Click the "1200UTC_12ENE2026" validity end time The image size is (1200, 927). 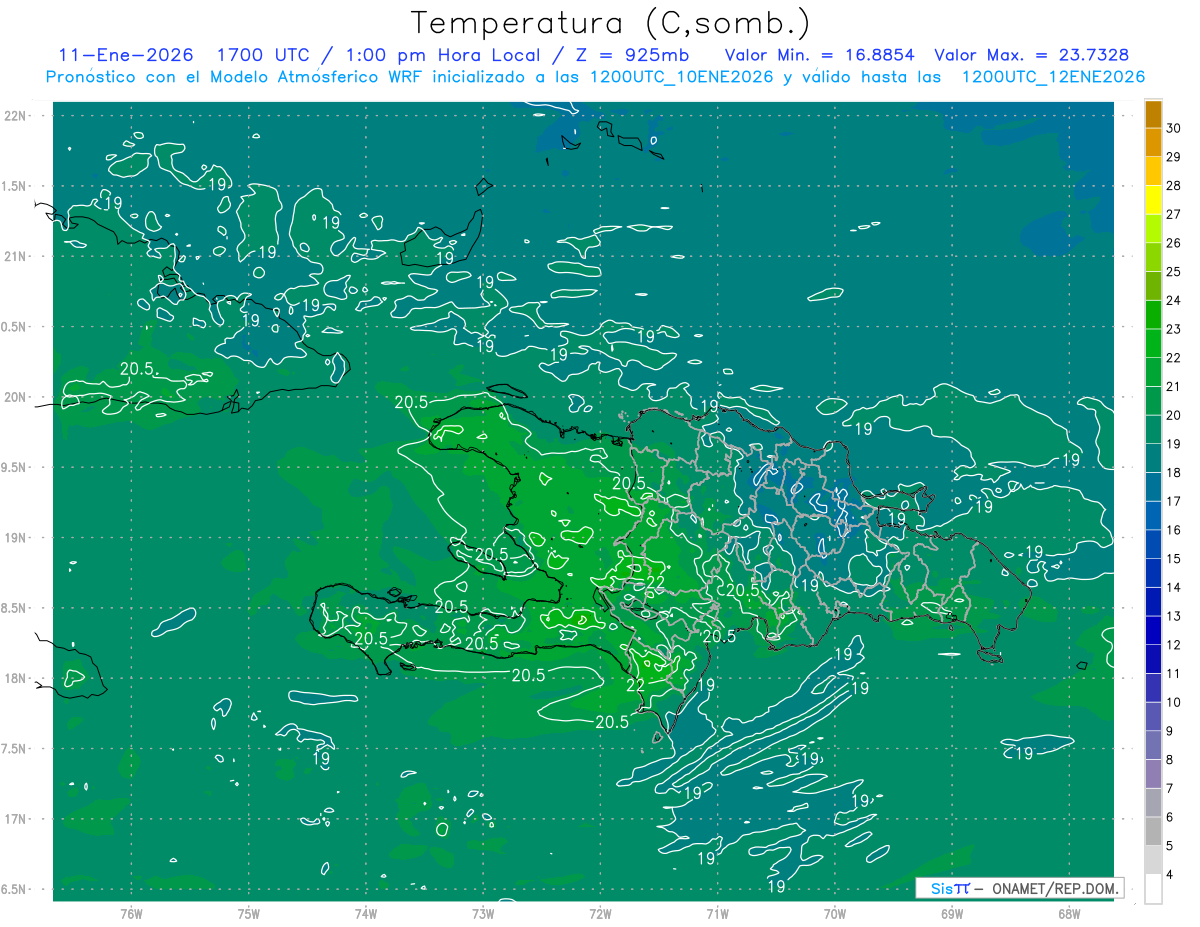(1053, 77)
